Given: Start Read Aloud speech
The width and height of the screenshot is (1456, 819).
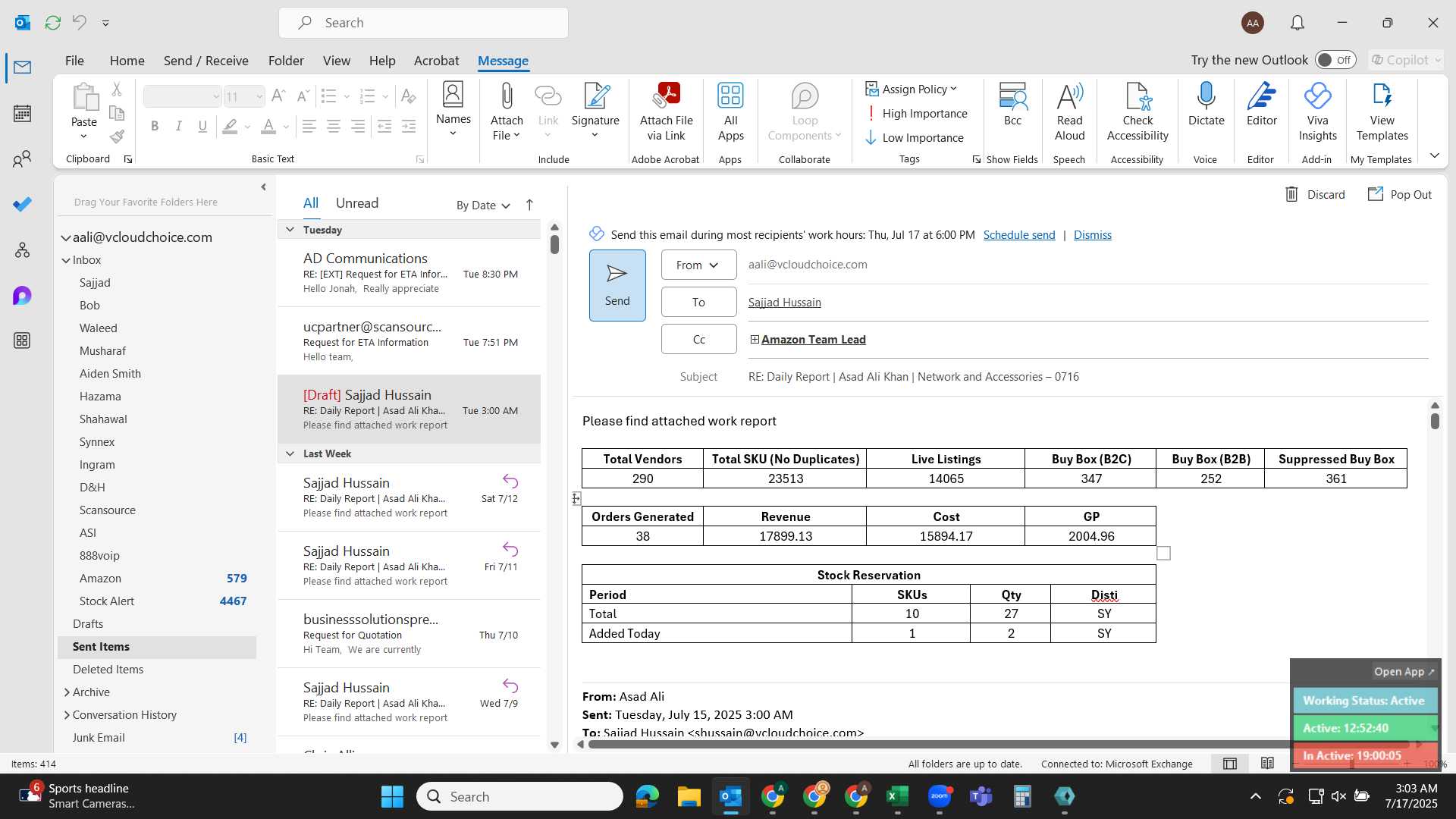Looking at the screenshot, I should point(1069,111).
